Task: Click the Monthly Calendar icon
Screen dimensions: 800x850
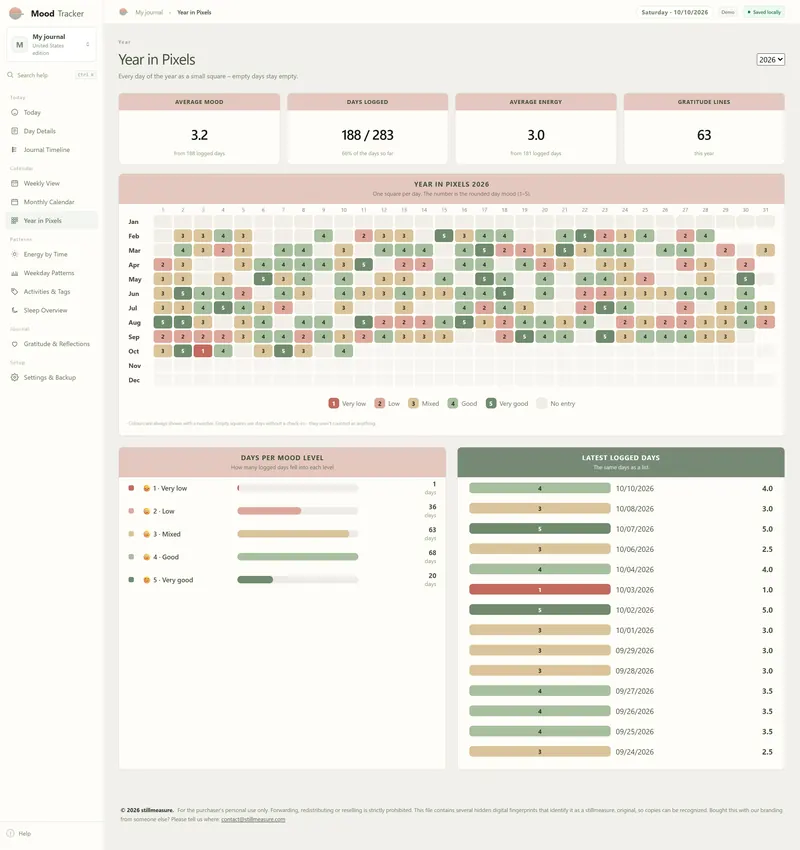Action: pyautogui.click(x=15, y=202)
